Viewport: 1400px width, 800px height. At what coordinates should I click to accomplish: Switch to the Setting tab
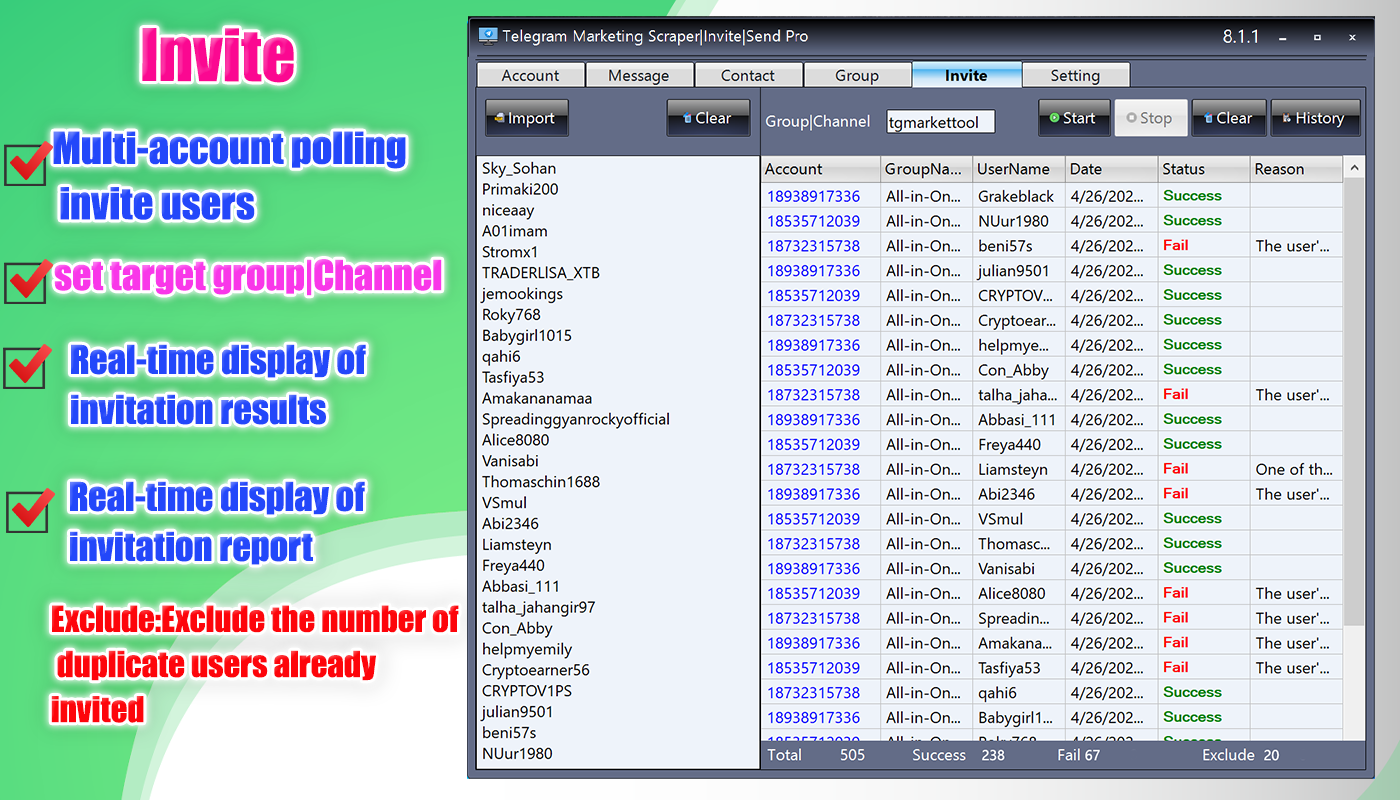(1076, 74)
